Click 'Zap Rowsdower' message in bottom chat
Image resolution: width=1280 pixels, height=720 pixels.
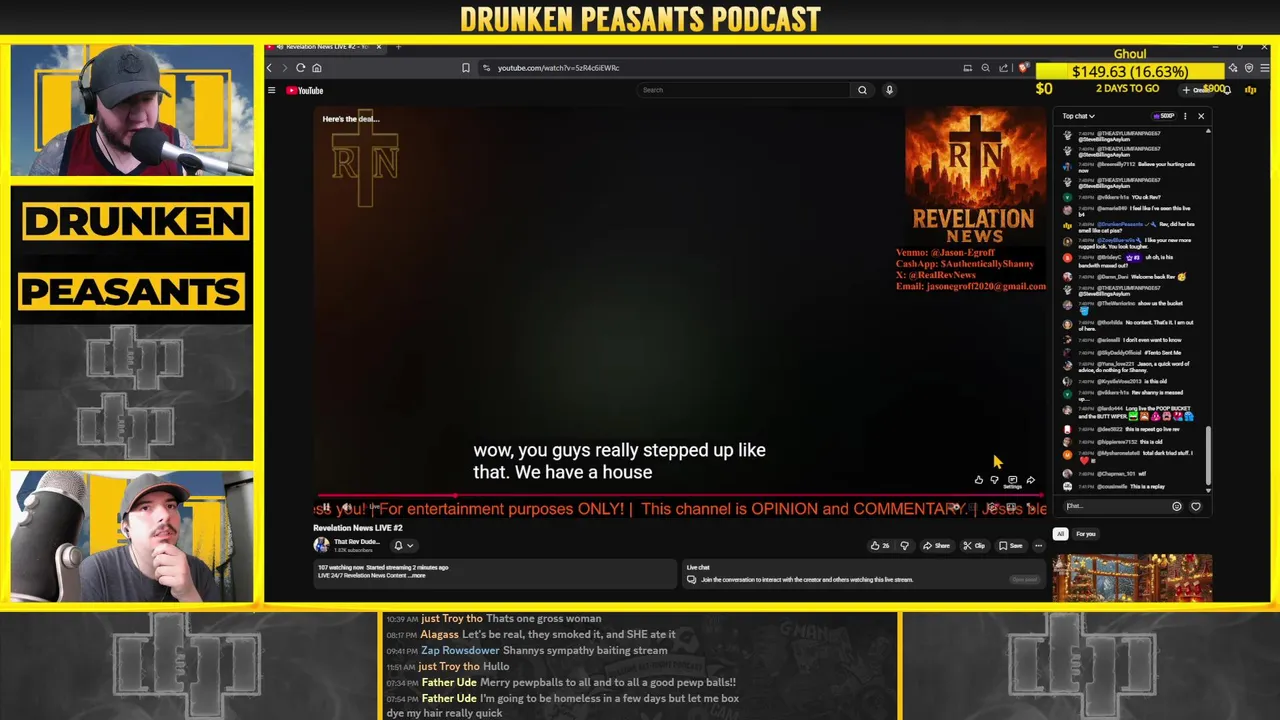(544, 650)
